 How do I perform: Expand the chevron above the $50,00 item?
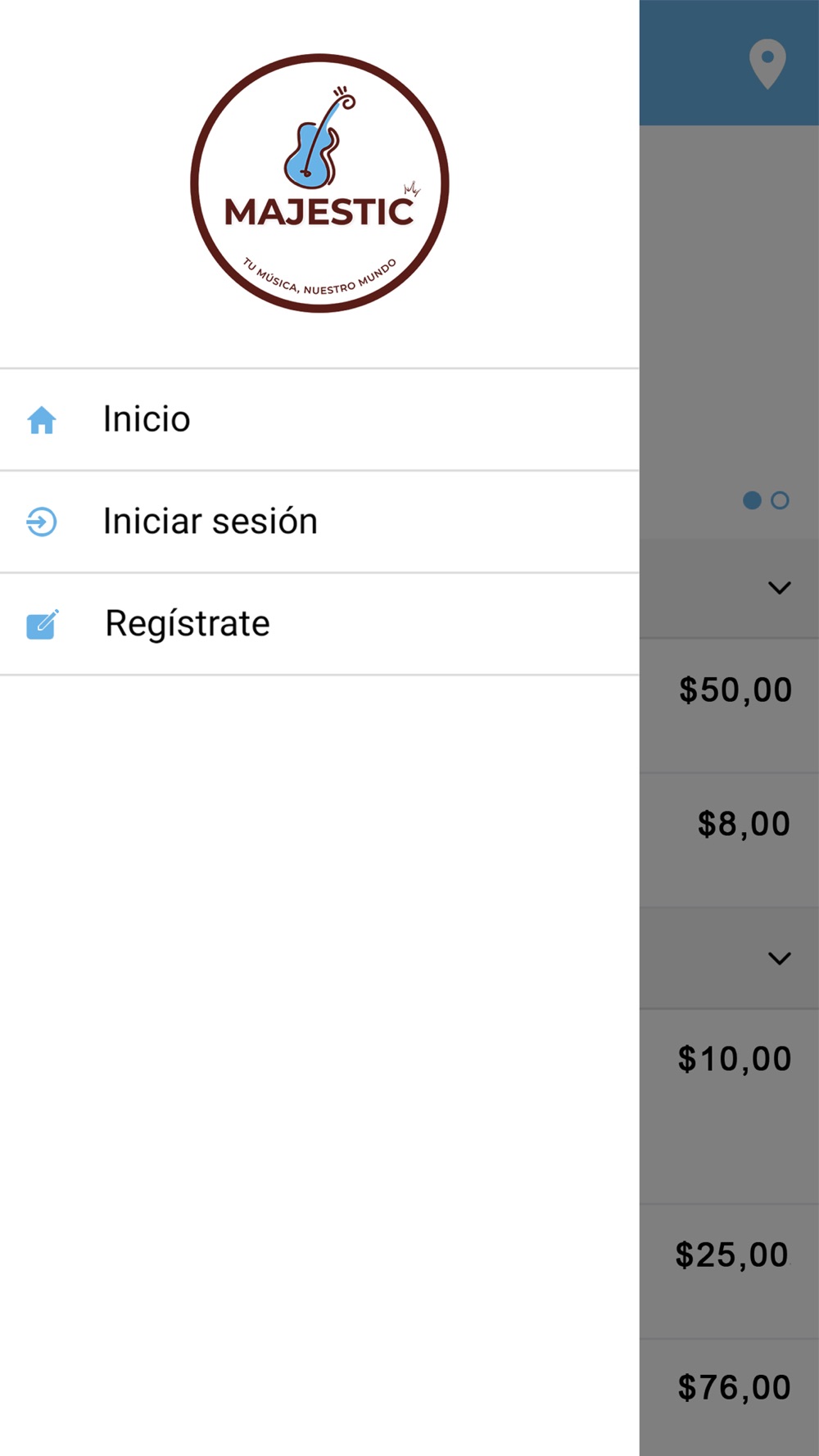tap(779, 588)
